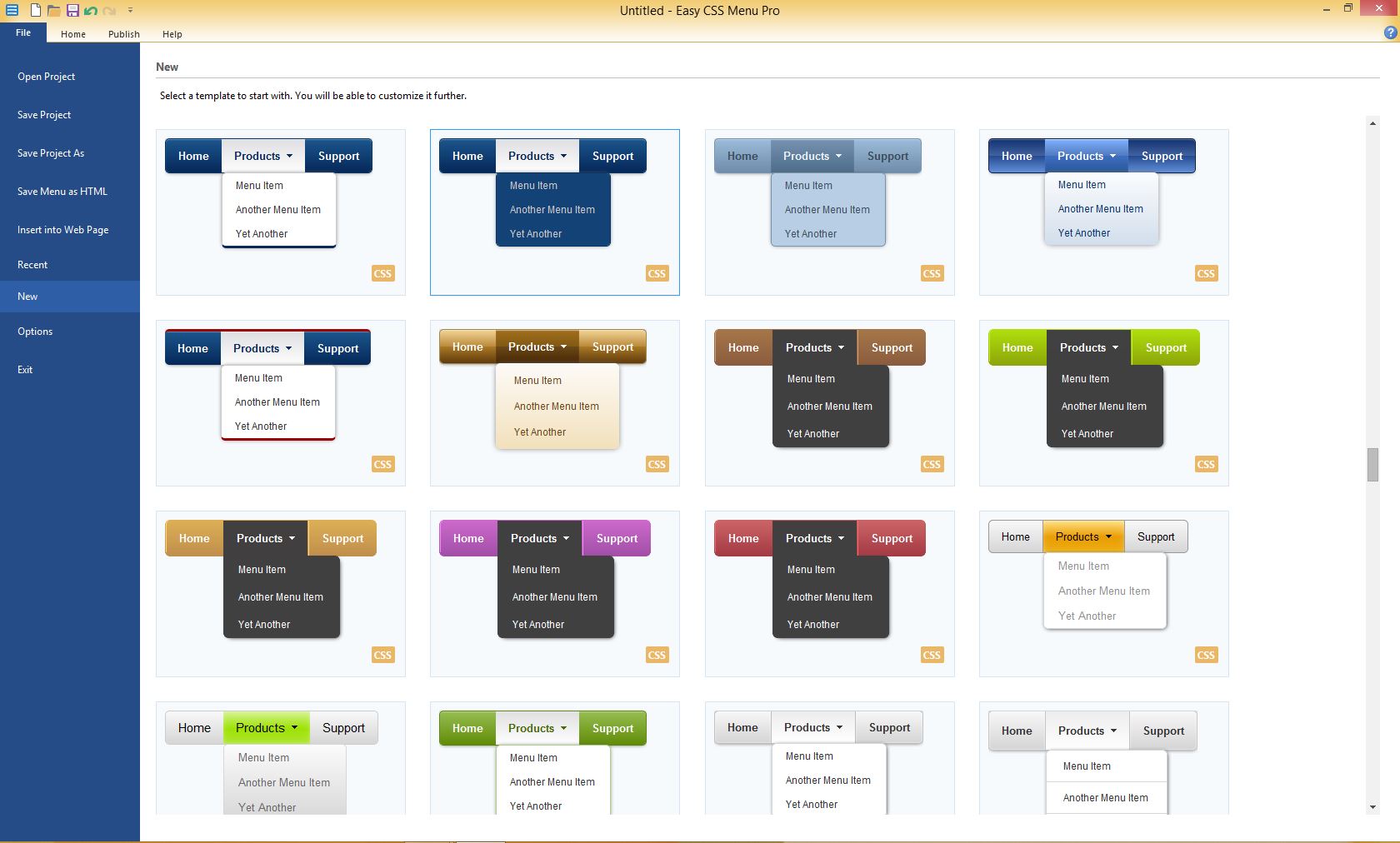The image size is (1400, 843).
Task: Click the New document quick access icon
Action: (x=35, y=10)
